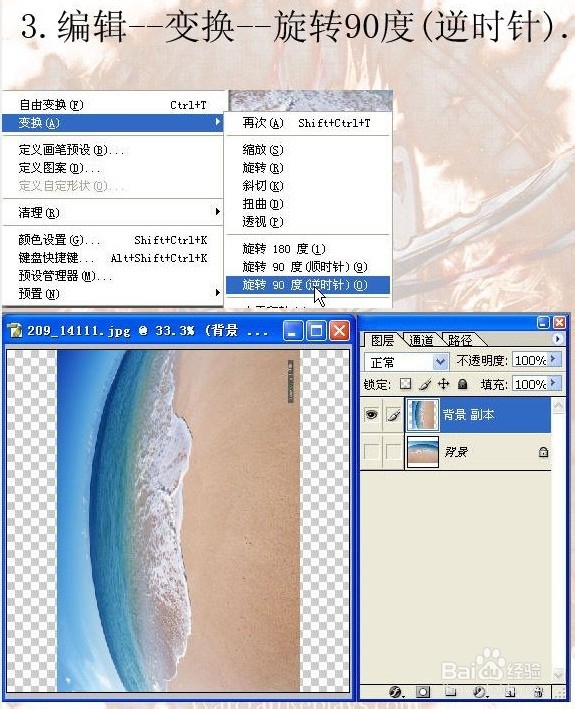
Task: Choose 键盘快捷键 menu item
Action: point(113,258)
